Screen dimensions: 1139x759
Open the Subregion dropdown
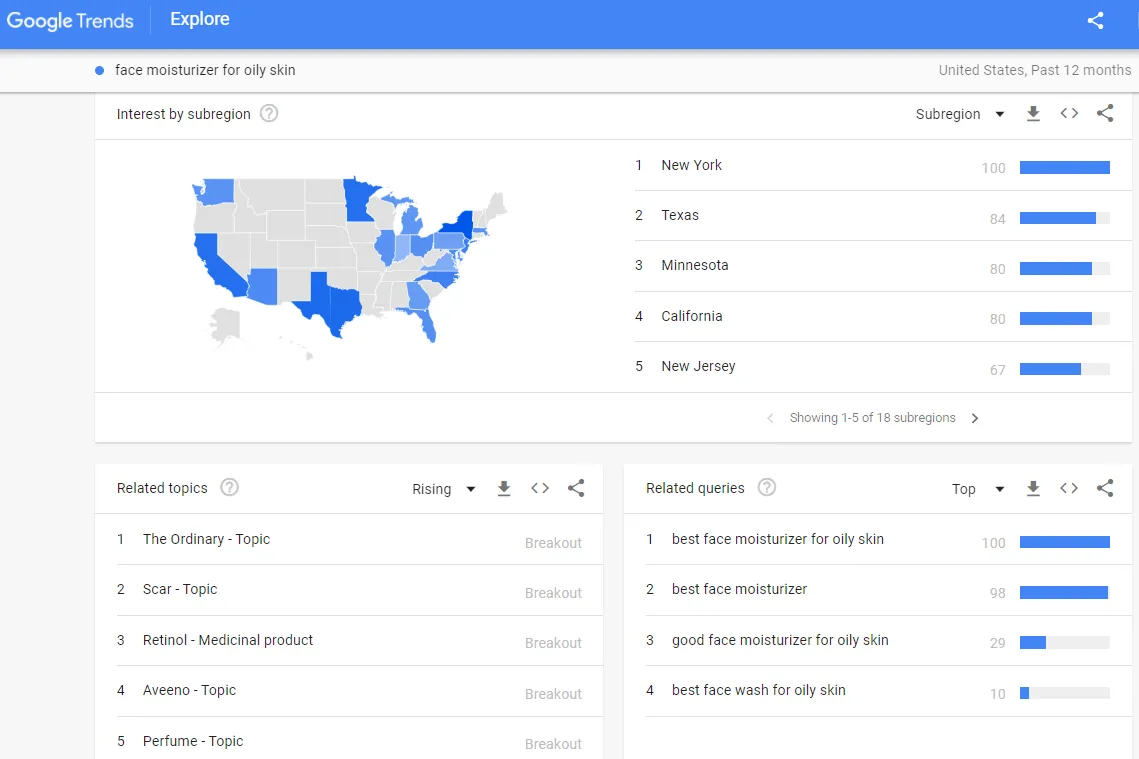(x=960, y=114)
